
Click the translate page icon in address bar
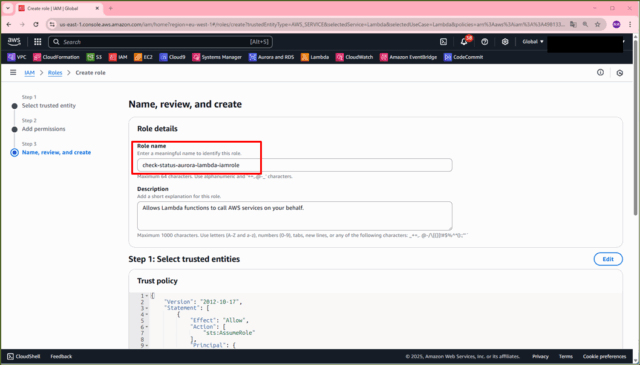pyautogui.click(x=573, y=24)
